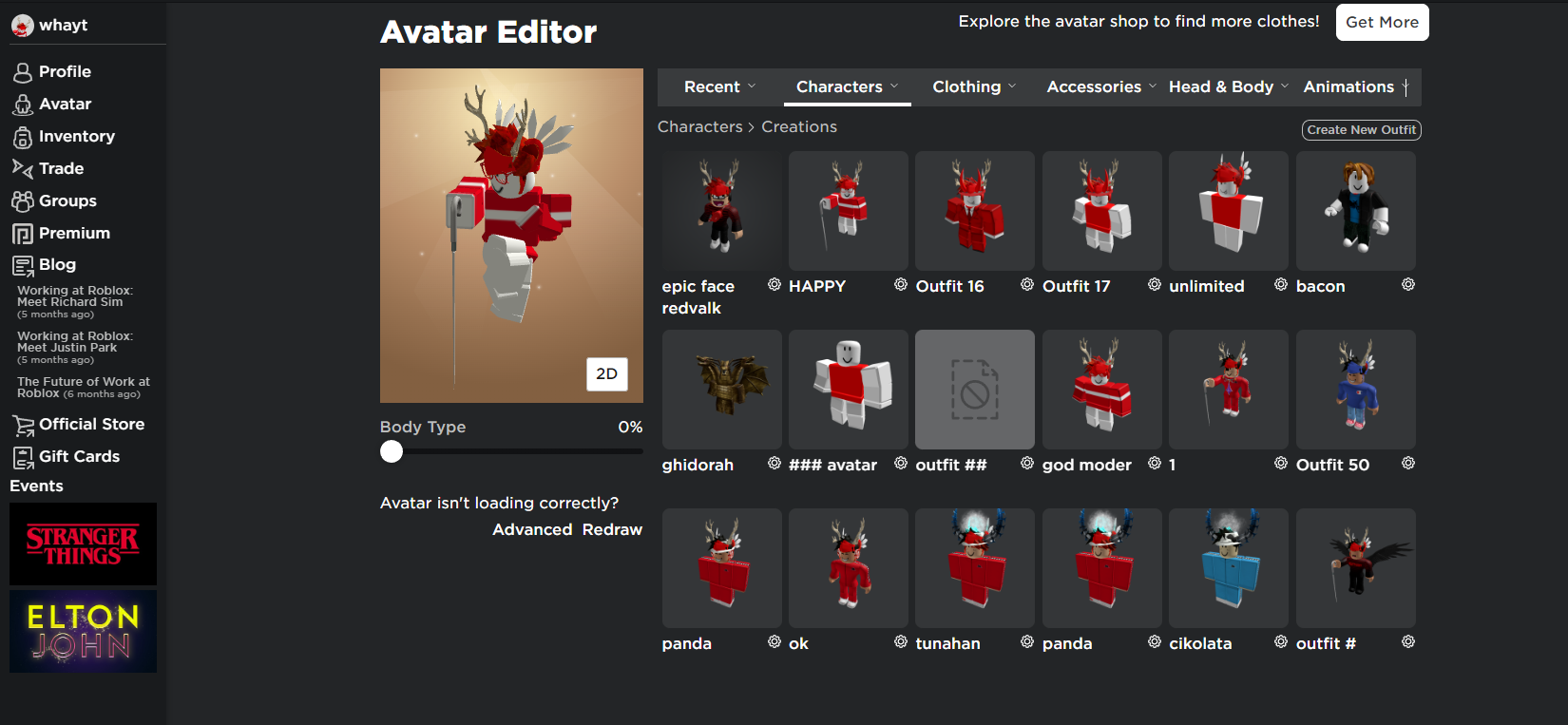Open settings gear for HAPPY outfit
The width and height of the screenshot is (1568, 725).
coord(900,285)
